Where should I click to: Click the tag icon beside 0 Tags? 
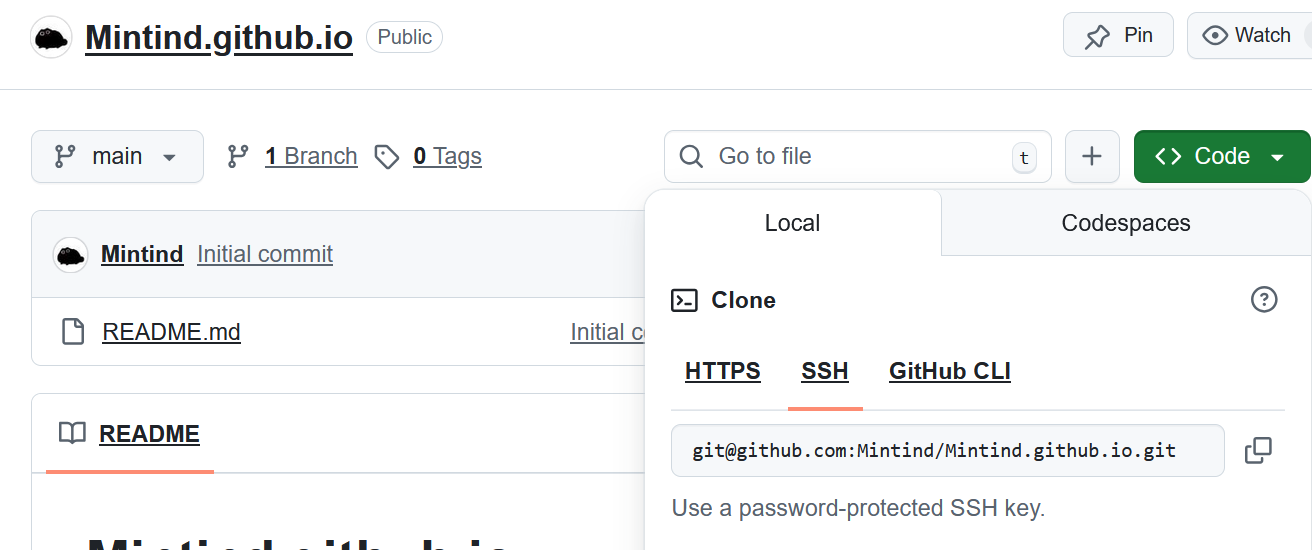pos(387,157)
